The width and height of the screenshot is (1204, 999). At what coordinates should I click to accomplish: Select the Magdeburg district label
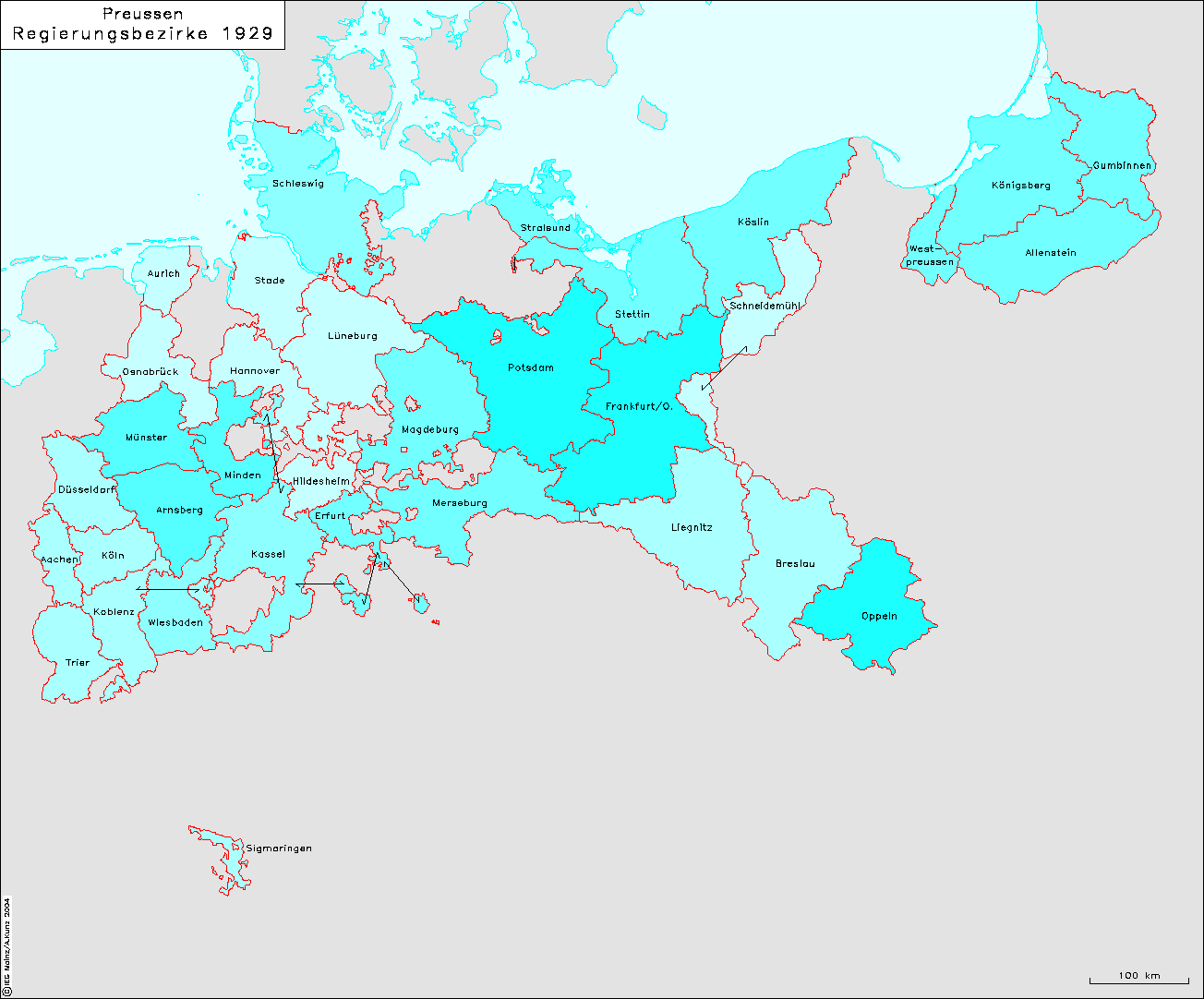430,429
